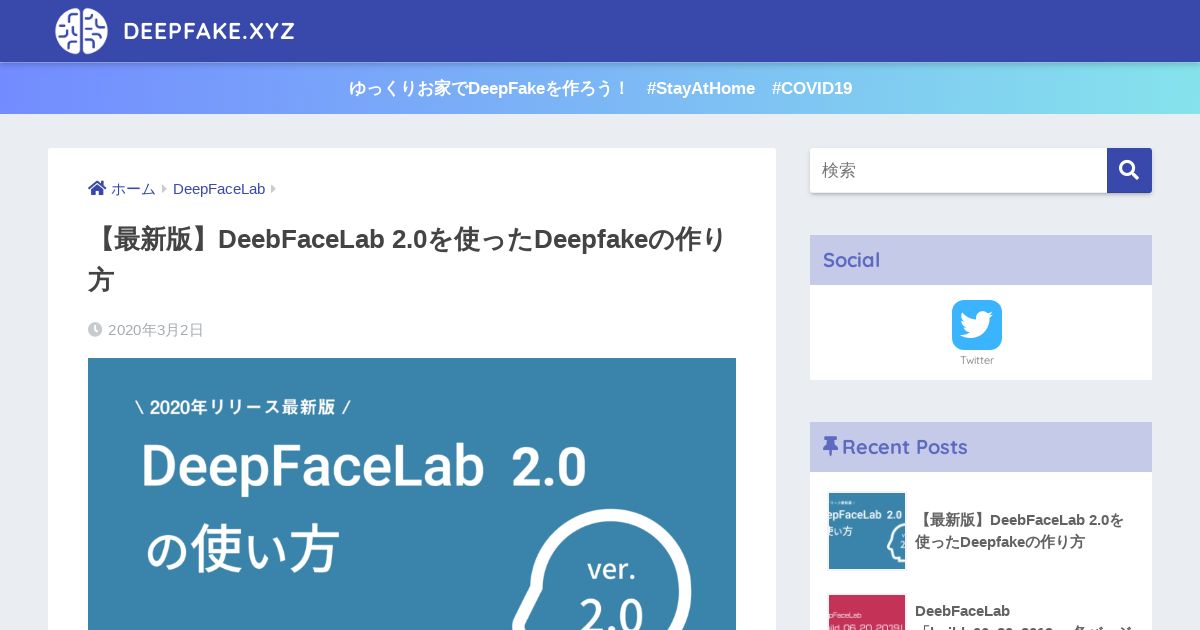
Task: Open the DEEPFAKE.XYZ site title link
Action: coord(209,31)
